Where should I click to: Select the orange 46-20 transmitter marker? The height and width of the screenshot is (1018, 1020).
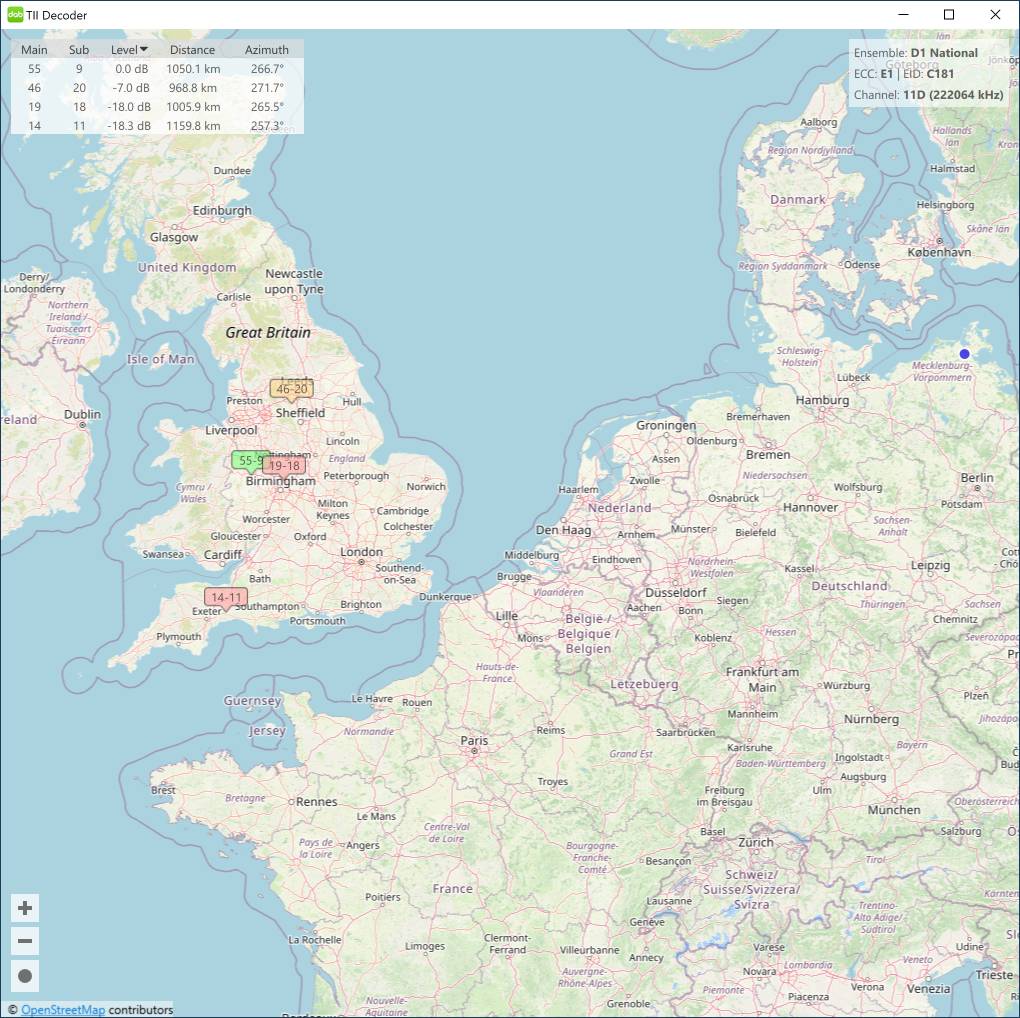pyautogui.click(x=291, y=389)
